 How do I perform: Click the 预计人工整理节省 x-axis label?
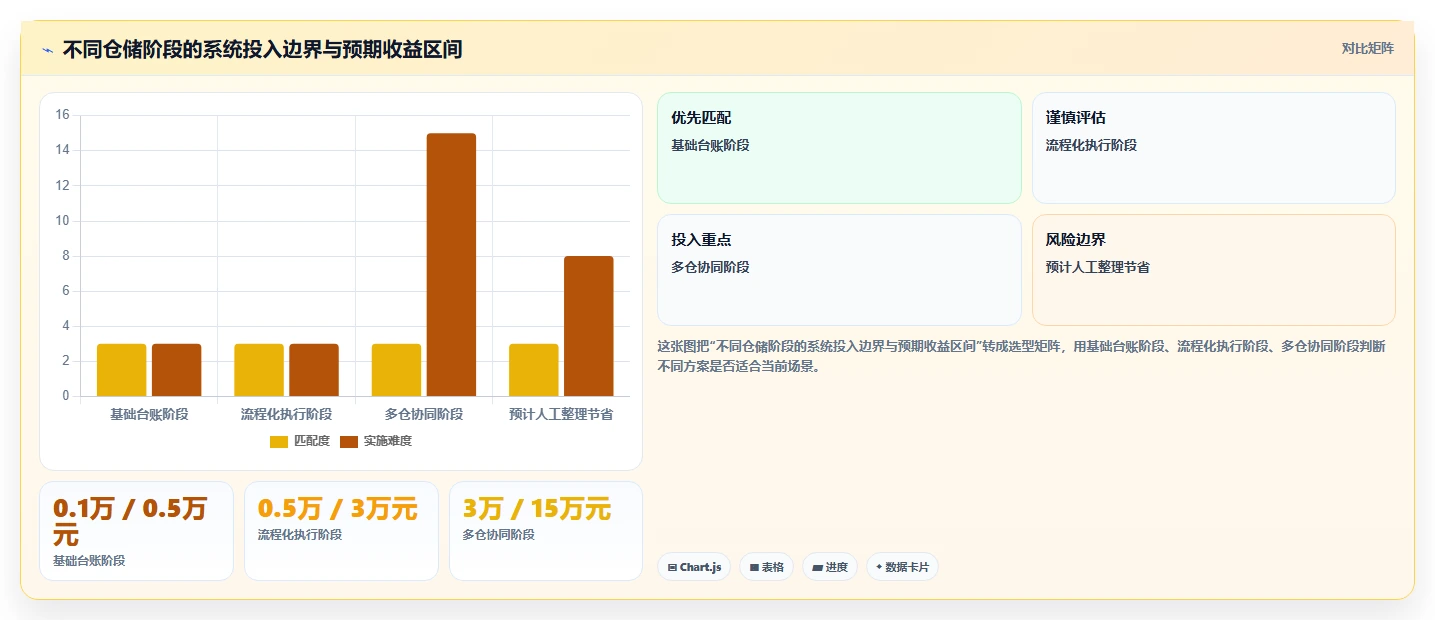coord(561,414)
